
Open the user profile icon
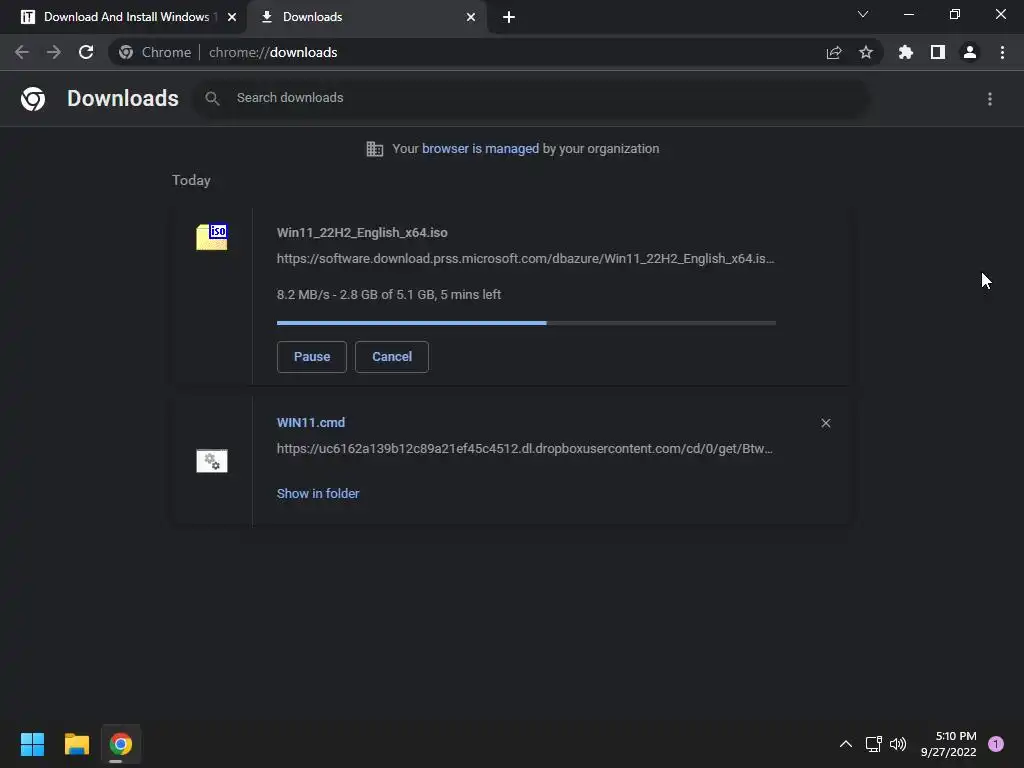(x=970, y=52)
